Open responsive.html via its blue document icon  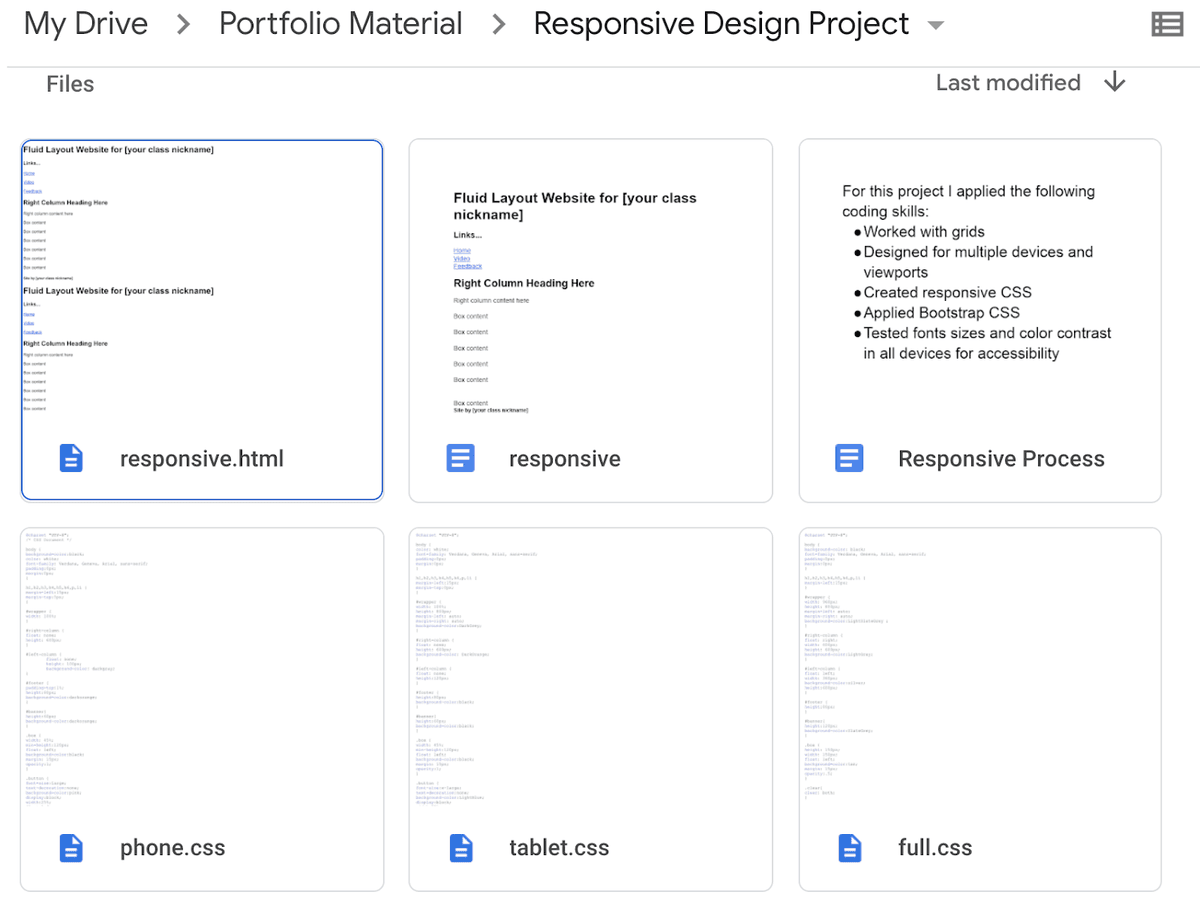click(x=70, y=457)
